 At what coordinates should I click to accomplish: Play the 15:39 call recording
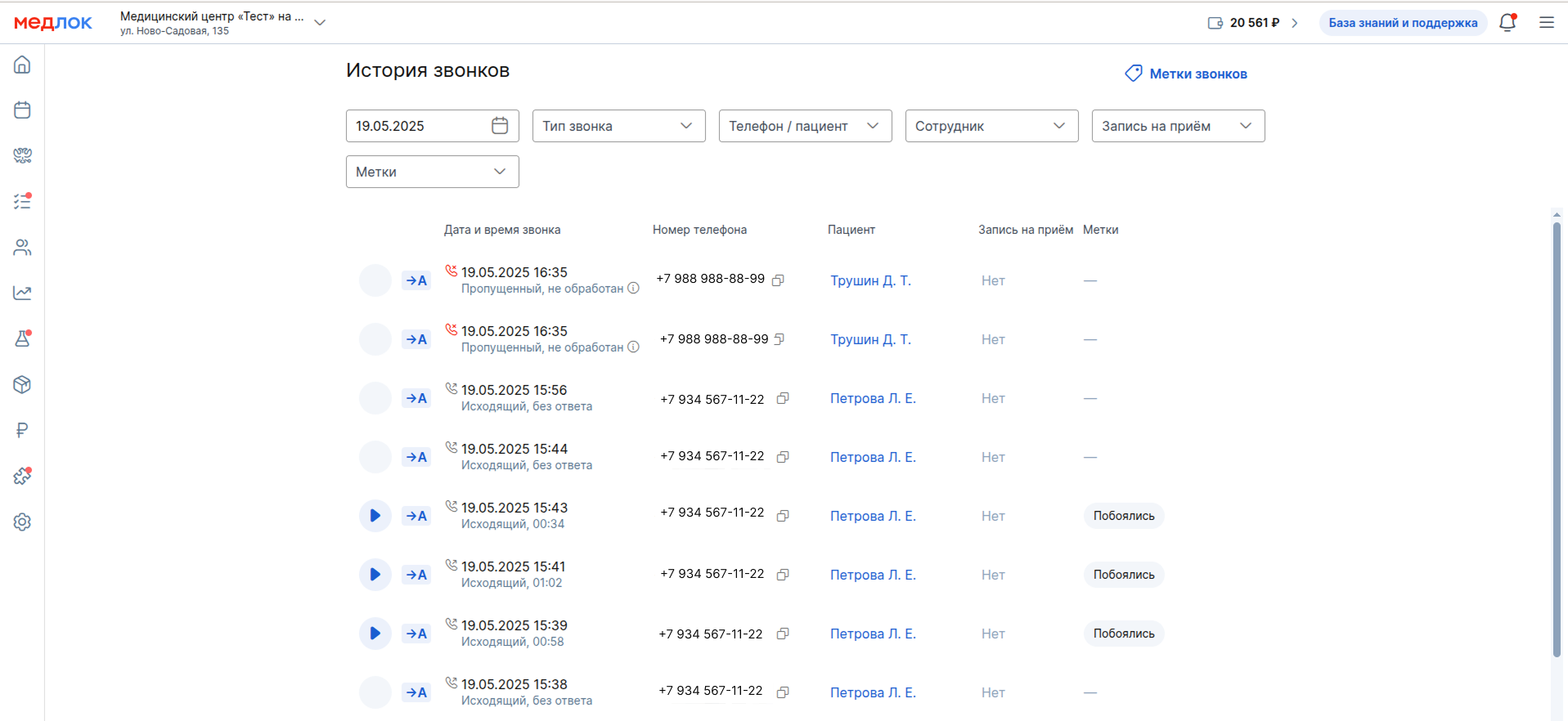point(375,634)
